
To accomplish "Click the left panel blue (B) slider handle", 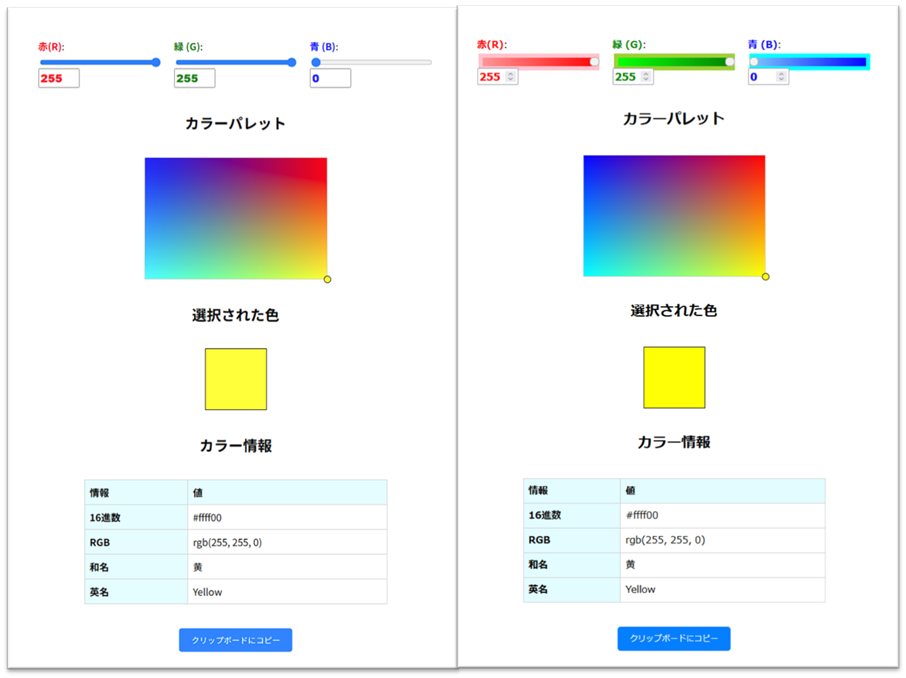I will click(316, 62).
